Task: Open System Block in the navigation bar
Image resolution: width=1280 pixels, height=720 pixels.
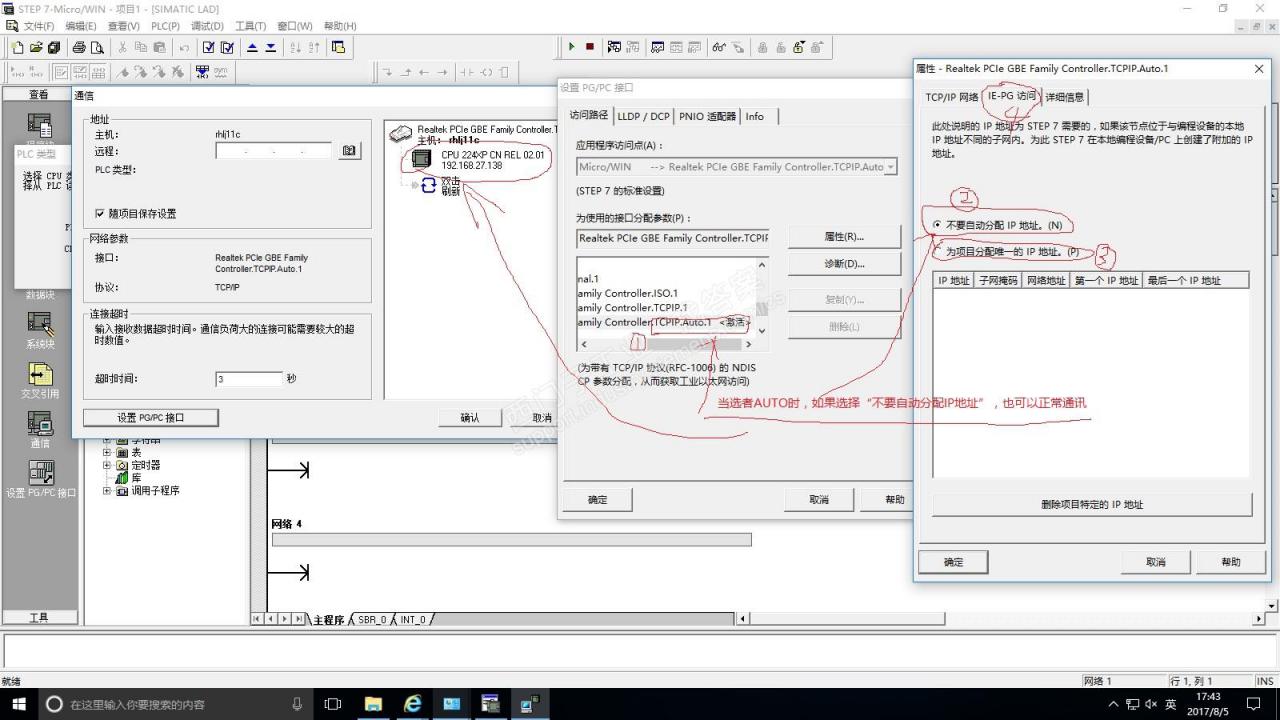Action: (40, 329)
